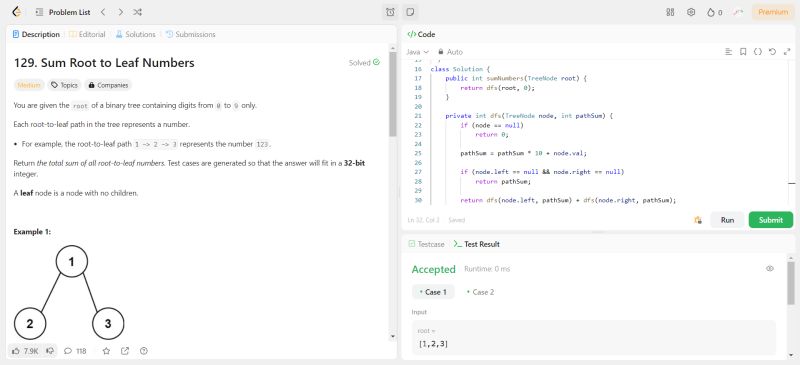Image resolution: width=800 pixels, height=365 pixels.
Task: Dislike the problem thumbs down
Action: click(x=50, y=351)
